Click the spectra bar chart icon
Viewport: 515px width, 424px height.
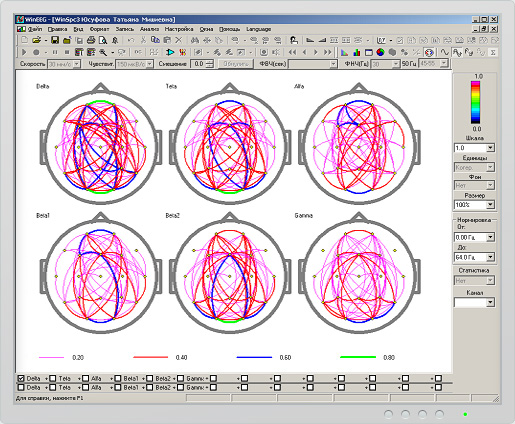[x=357, y=52]
